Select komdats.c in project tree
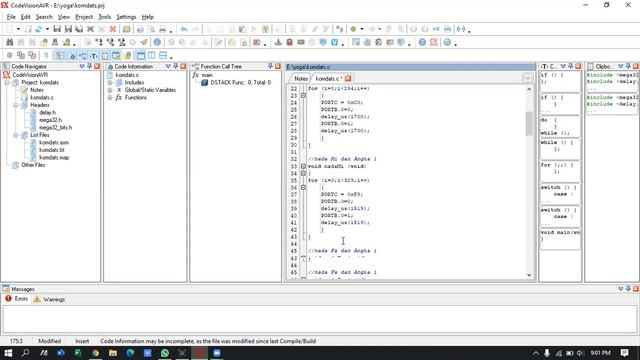 (x=42, y=98)
